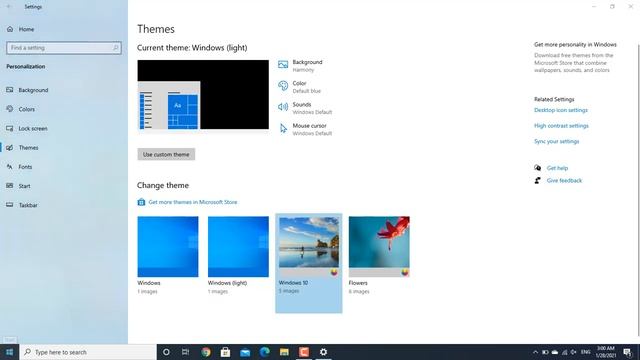640x360 pixels.
Task: Select the Windows (light) theme thumbnail
Action: click(x=238, y=247)
